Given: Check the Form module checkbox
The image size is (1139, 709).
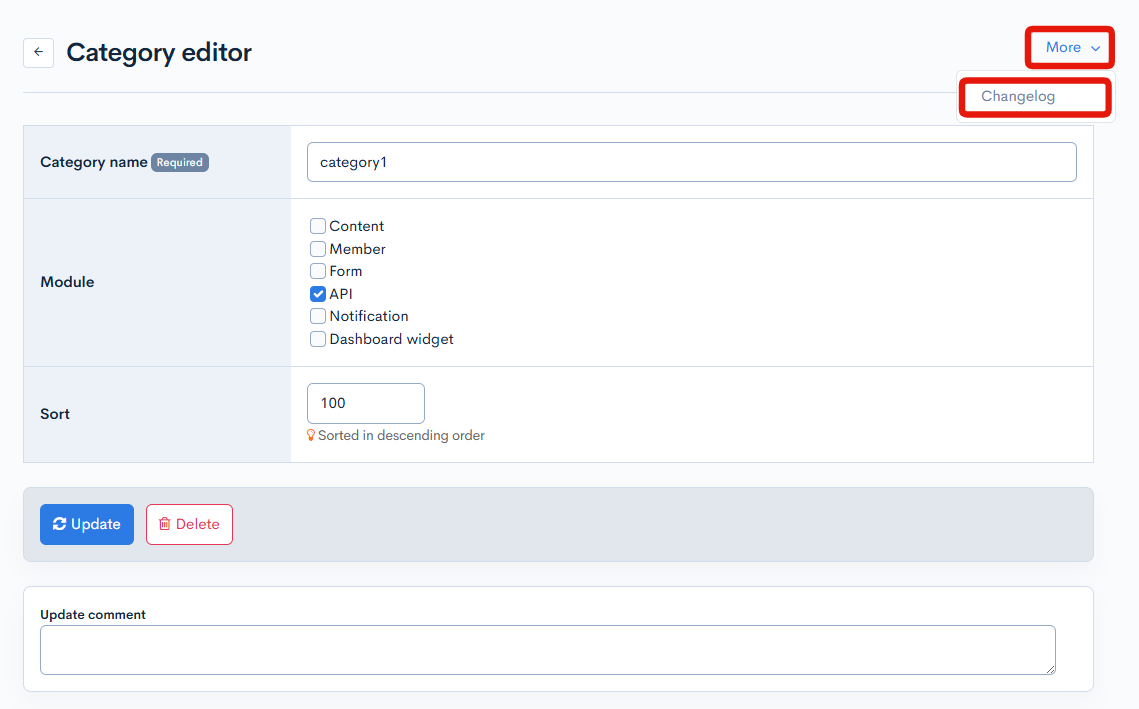Looking at the screenshot, I should [x=318, y=271].
